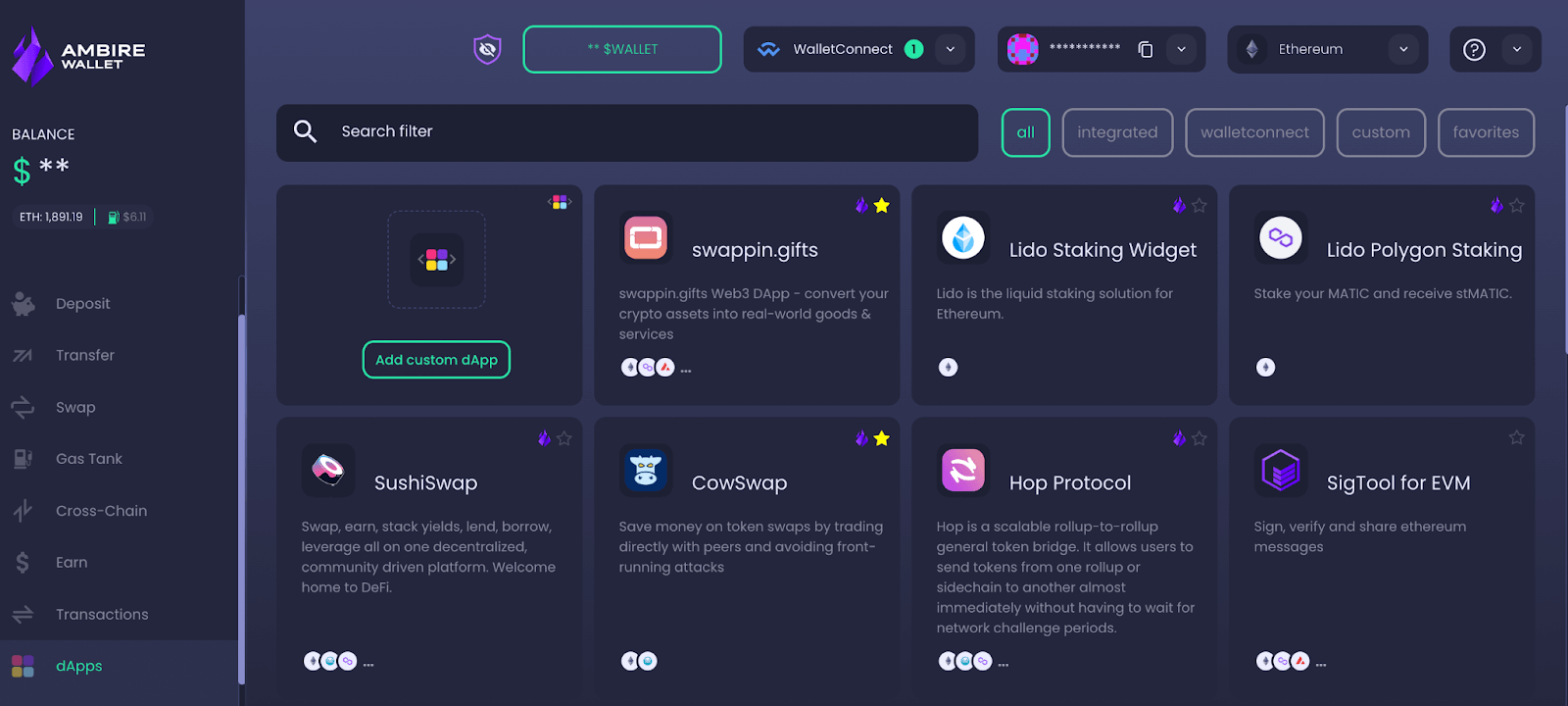Screen dimensions: 1568x706
Task: Open Swap in the sidebar
Action: (x=119, y=407)
